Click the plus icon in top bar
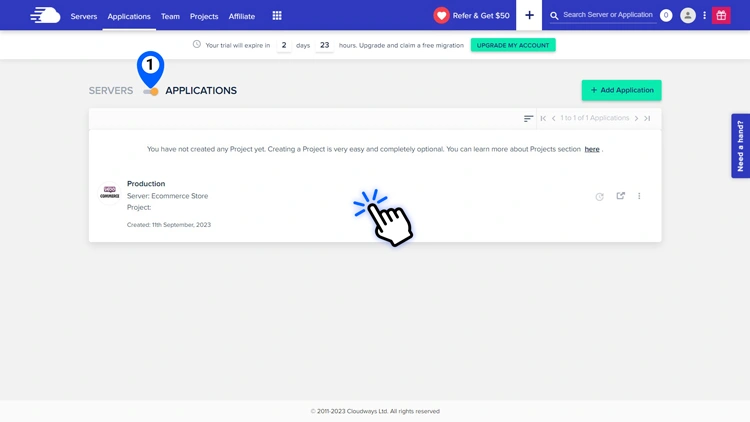This screenshot has height=422, width=750. tap(529, 15)
